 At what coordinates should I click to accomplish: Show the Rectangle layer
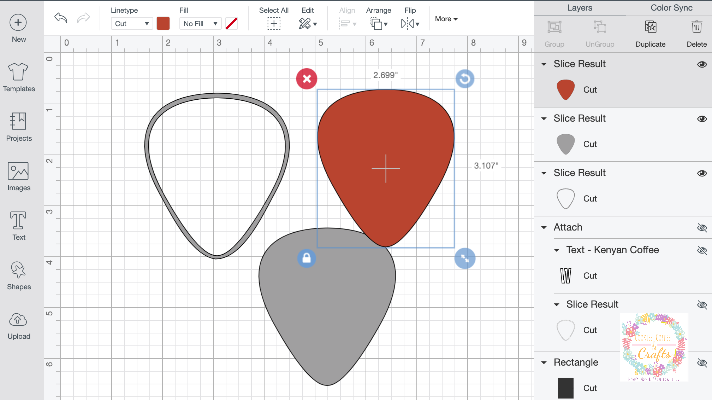pyautogui.click(x=702, y=362)
